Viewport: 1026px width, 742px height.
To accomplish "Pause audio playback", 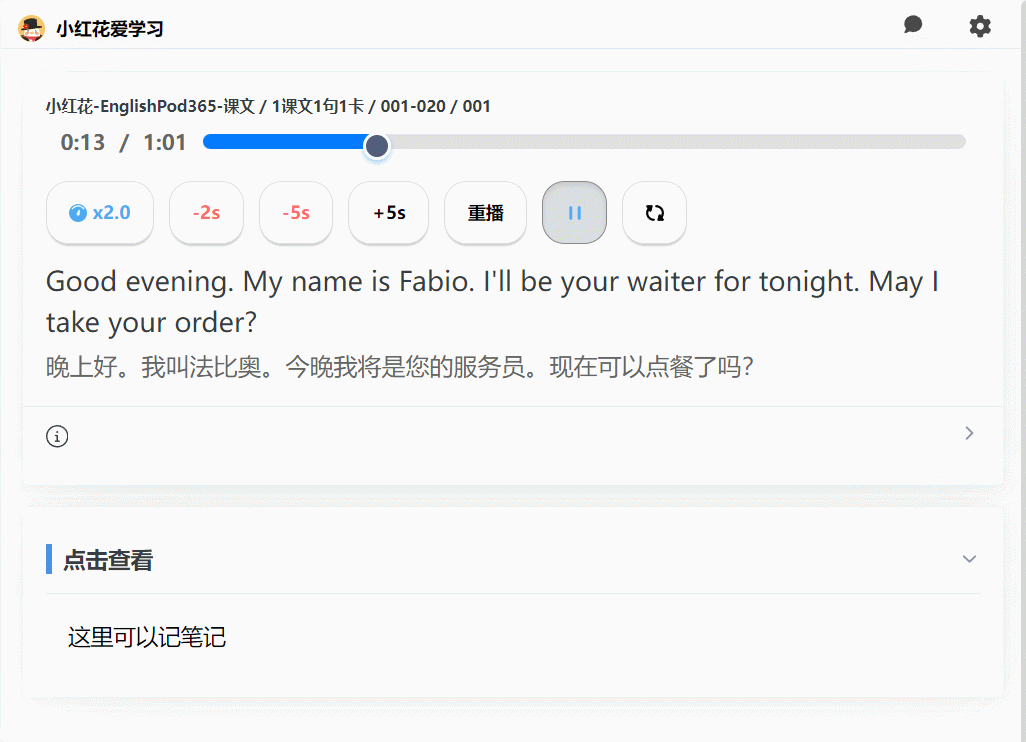I will pos(574,212).
